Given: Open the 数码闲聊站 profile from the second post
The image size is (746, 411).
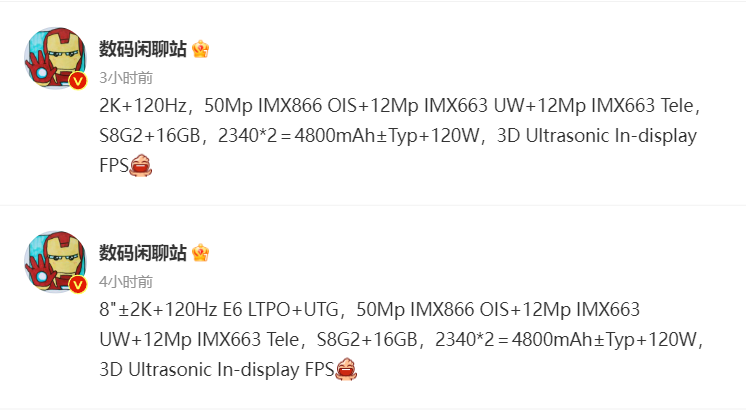Looking at the screenshot, I should (143, 253).
